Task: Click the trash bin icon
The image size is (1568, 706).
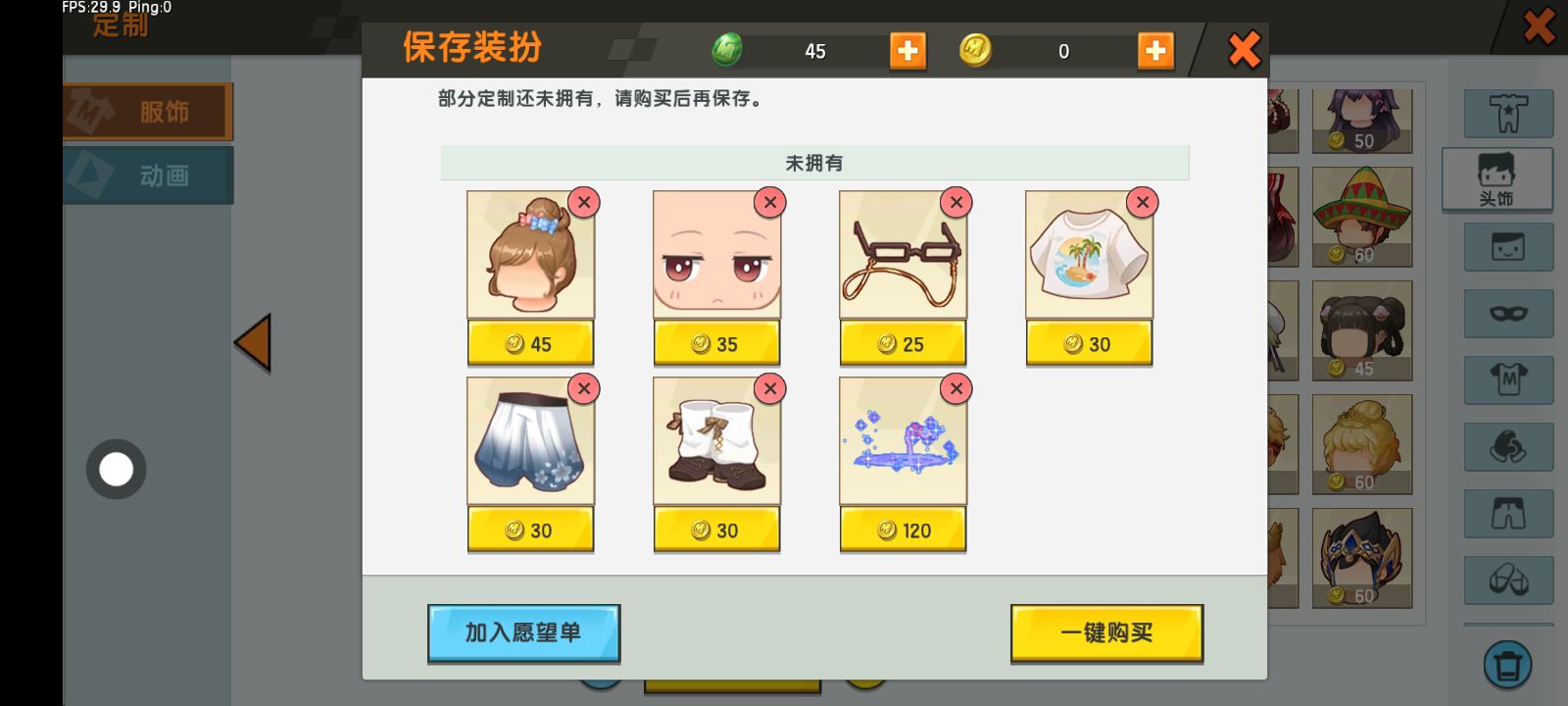Action: [x=1508, y=665]
